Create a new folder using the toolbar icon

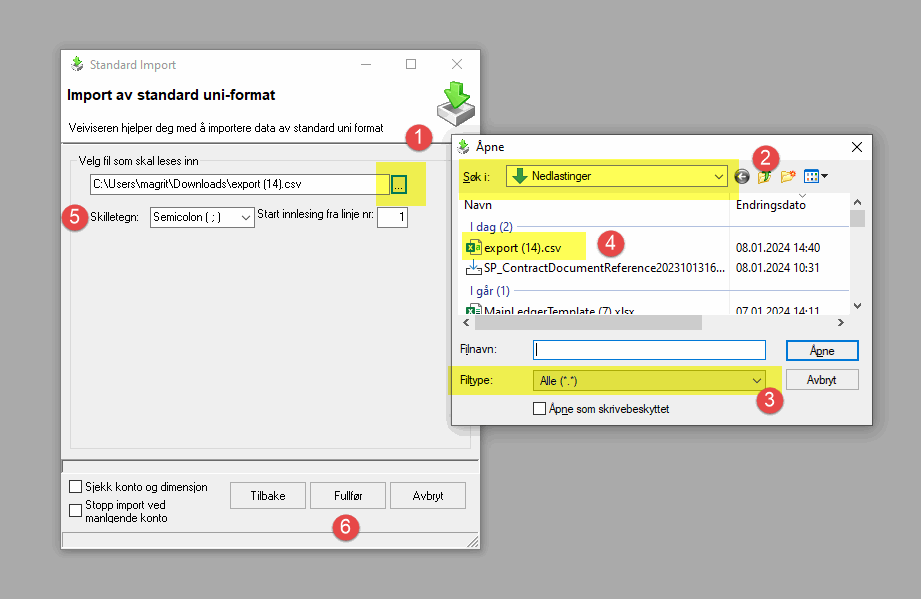tap(788, 177)
